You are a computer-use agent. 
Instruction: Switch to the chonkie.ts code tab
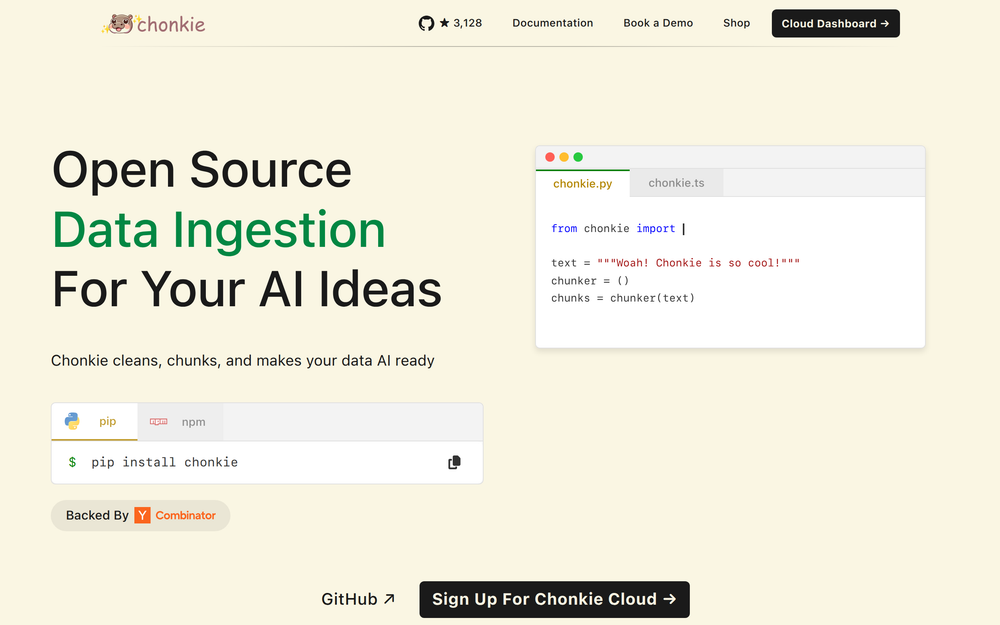tap(676, 183)
